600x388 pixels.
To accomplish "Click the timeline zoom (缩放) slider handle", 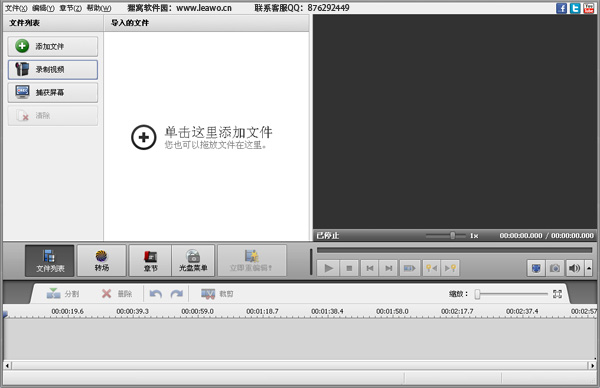I will (477, 294).
